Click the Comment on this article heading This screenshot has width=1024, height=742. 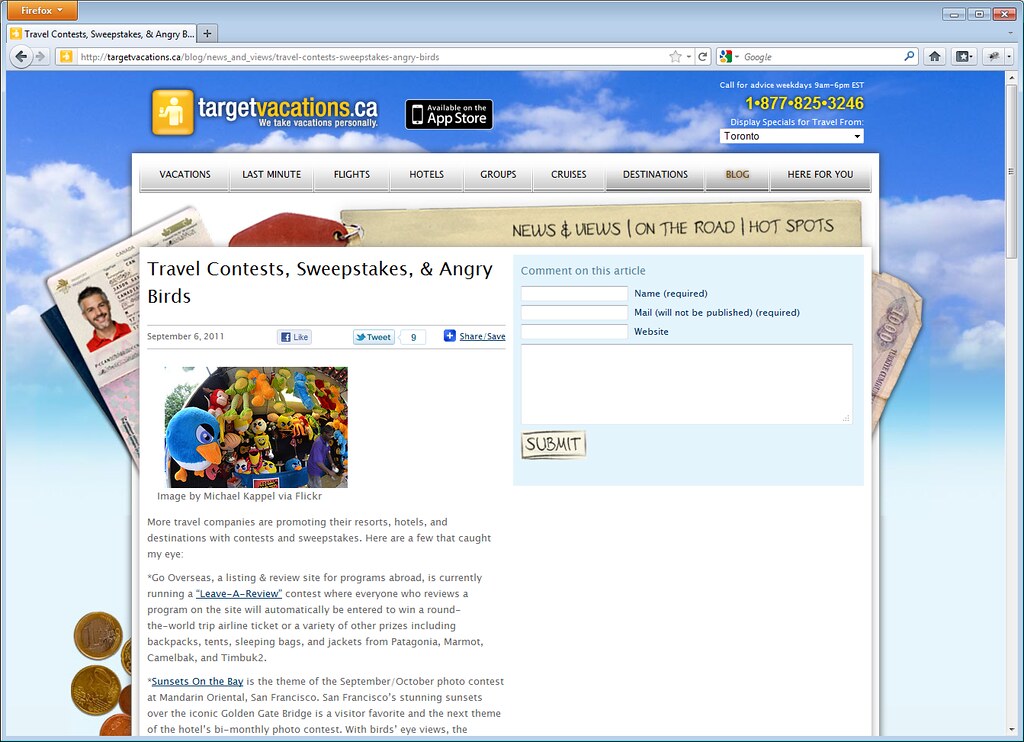(x=583, y=270)
